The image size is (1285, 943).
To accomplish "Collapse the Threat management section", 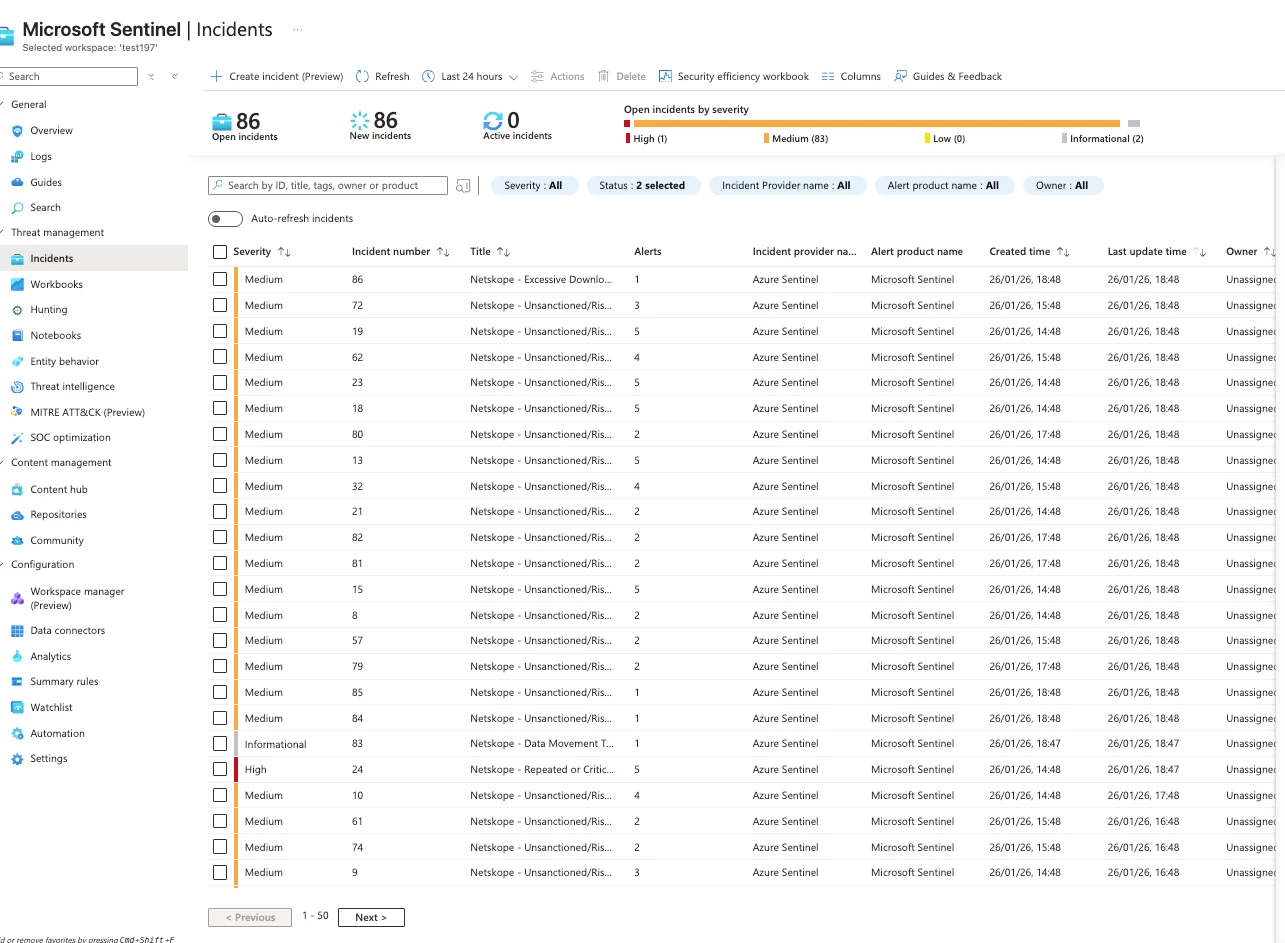I will tap(57, 233).
